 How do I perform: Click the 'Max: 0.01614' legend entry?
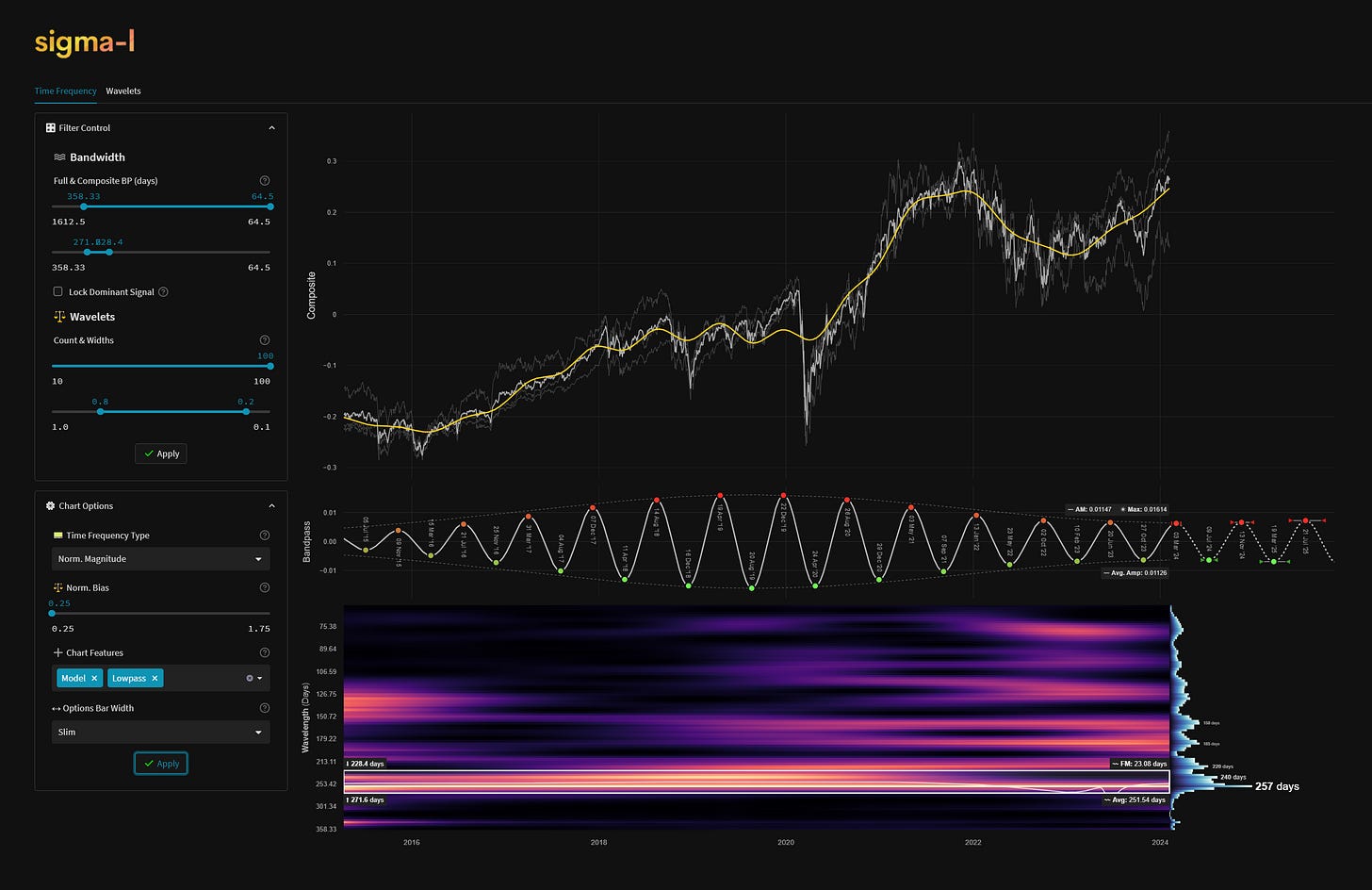[1144, 509]
